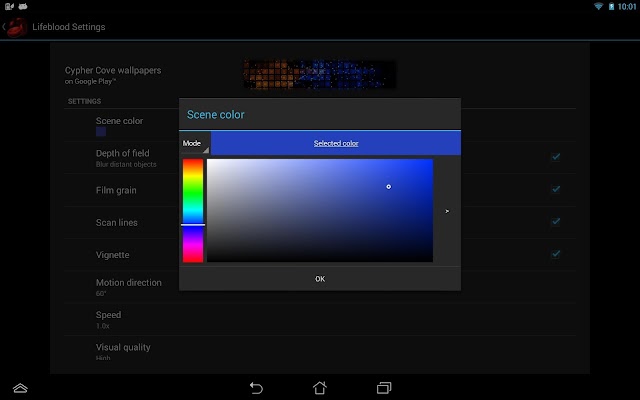Screen dimensions: 640x400
Task: Click the 10:01 clock in status bar
Action: pos(627,7)
